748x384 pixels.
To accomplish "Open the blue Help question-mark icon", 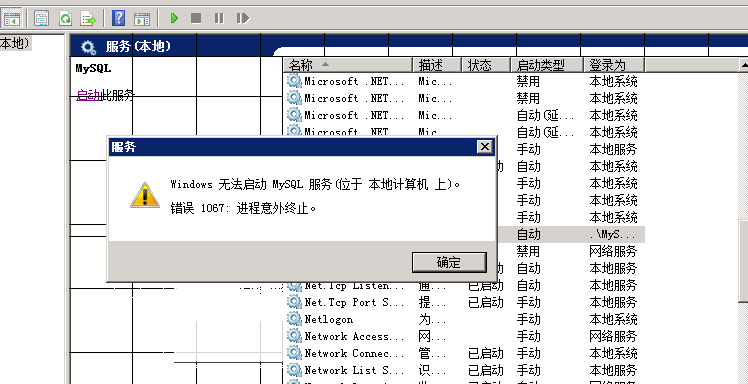I will tap(118, 19).
